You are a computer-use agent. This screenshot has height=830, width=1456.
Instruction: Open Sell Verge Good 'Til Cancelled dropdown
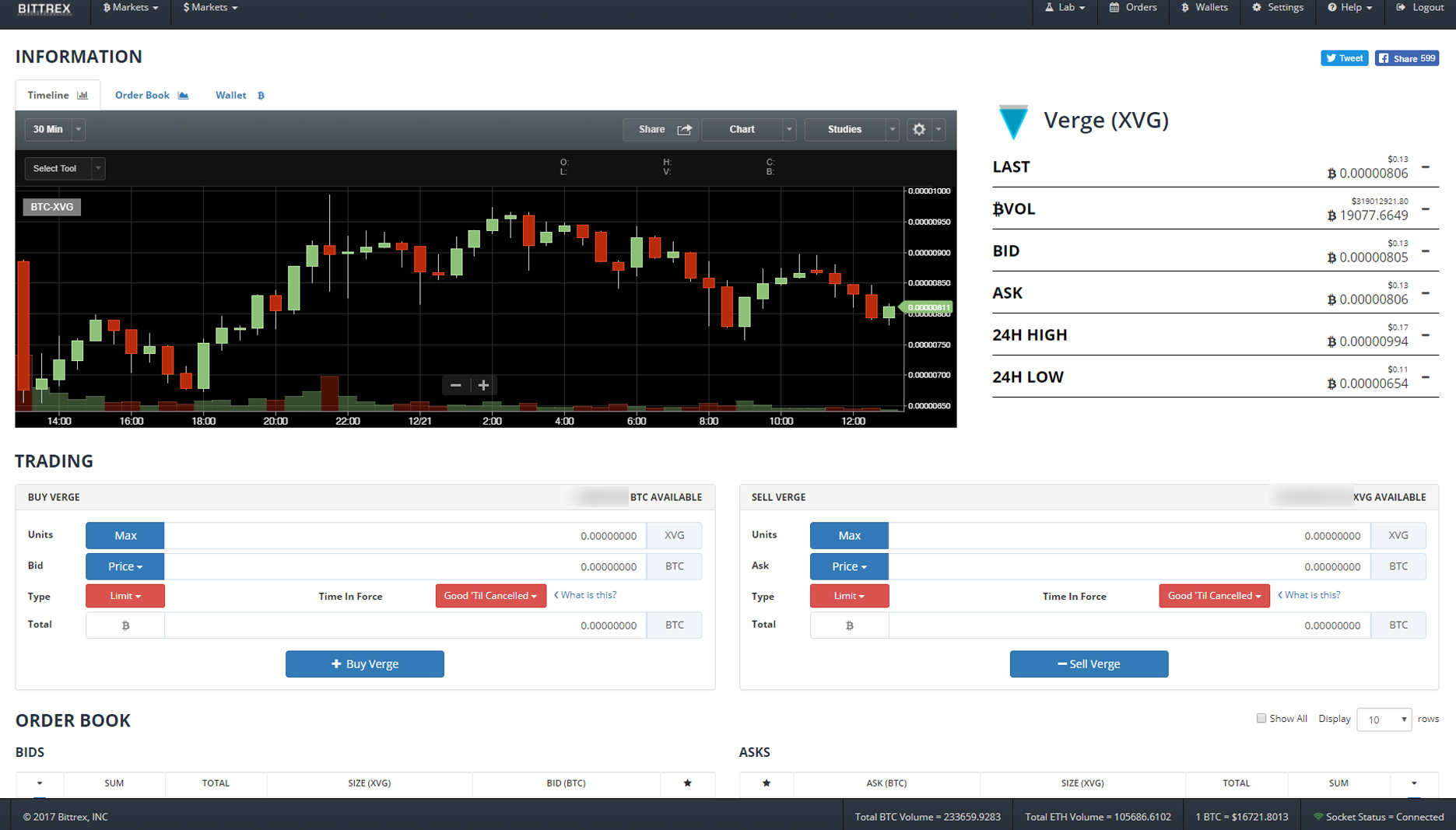click(x=1214, y=596)
